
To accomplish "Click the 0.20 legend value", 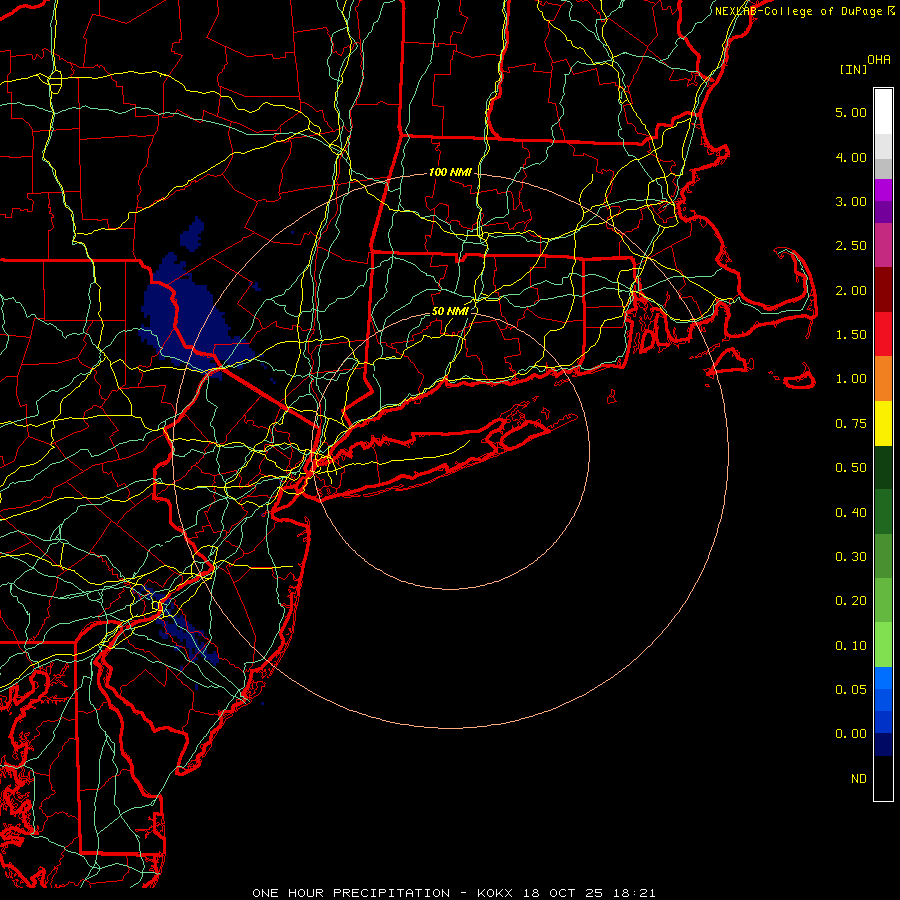I will (x=851, y=601).
